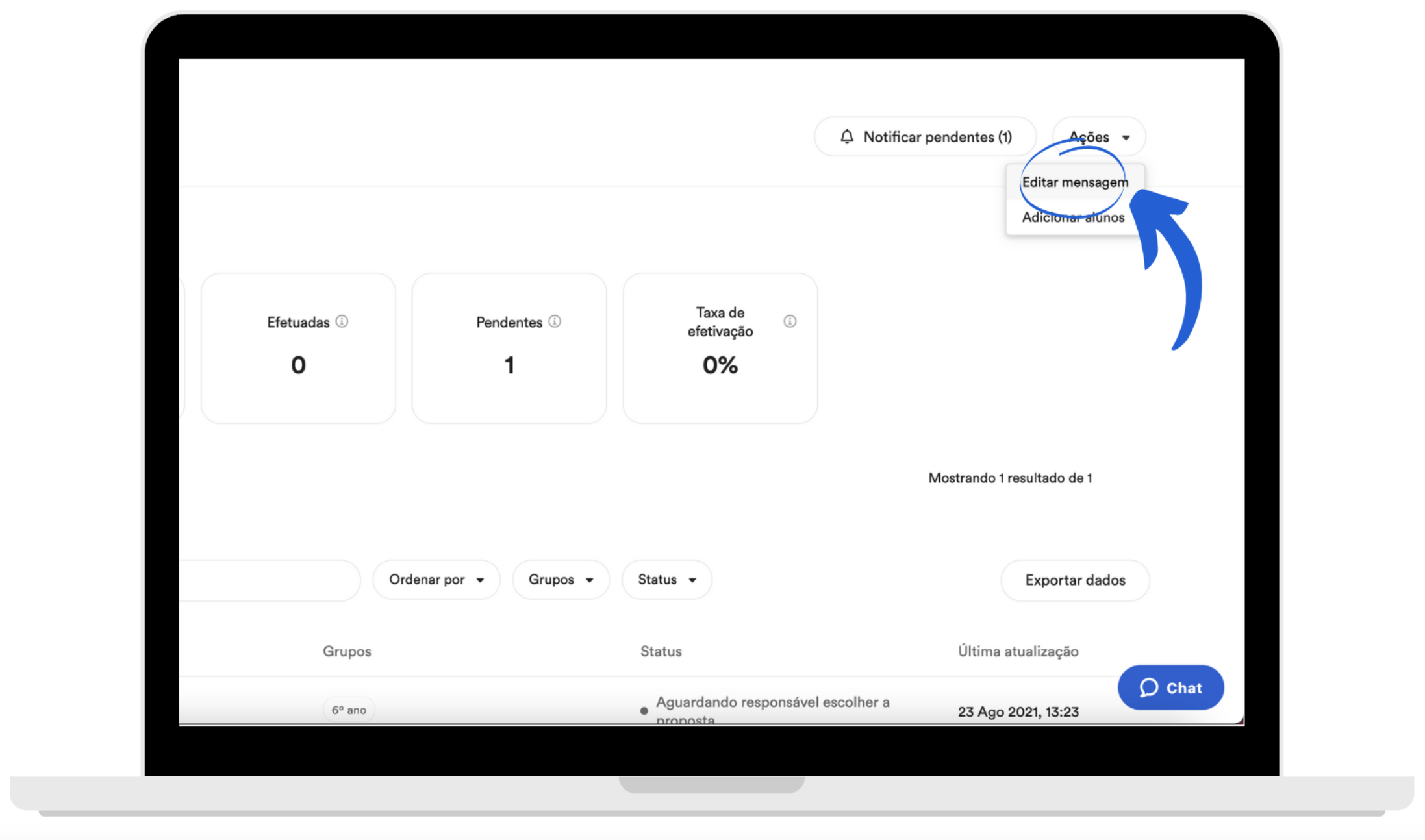Click the Pendentes card value 1
Screen dimensions: 1425x840
tap(509, 365)
